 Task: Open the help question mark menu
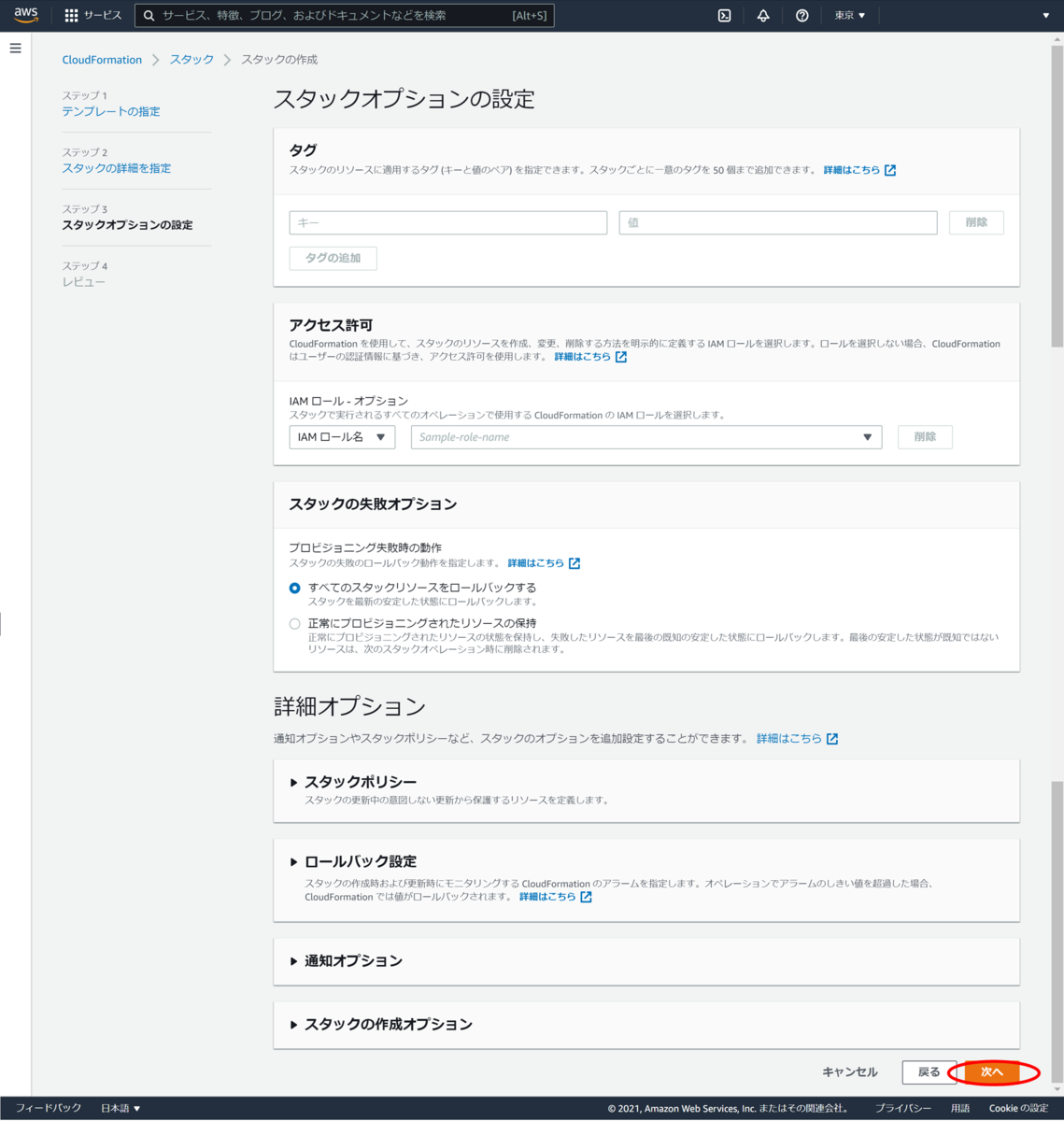click(802, 16)
